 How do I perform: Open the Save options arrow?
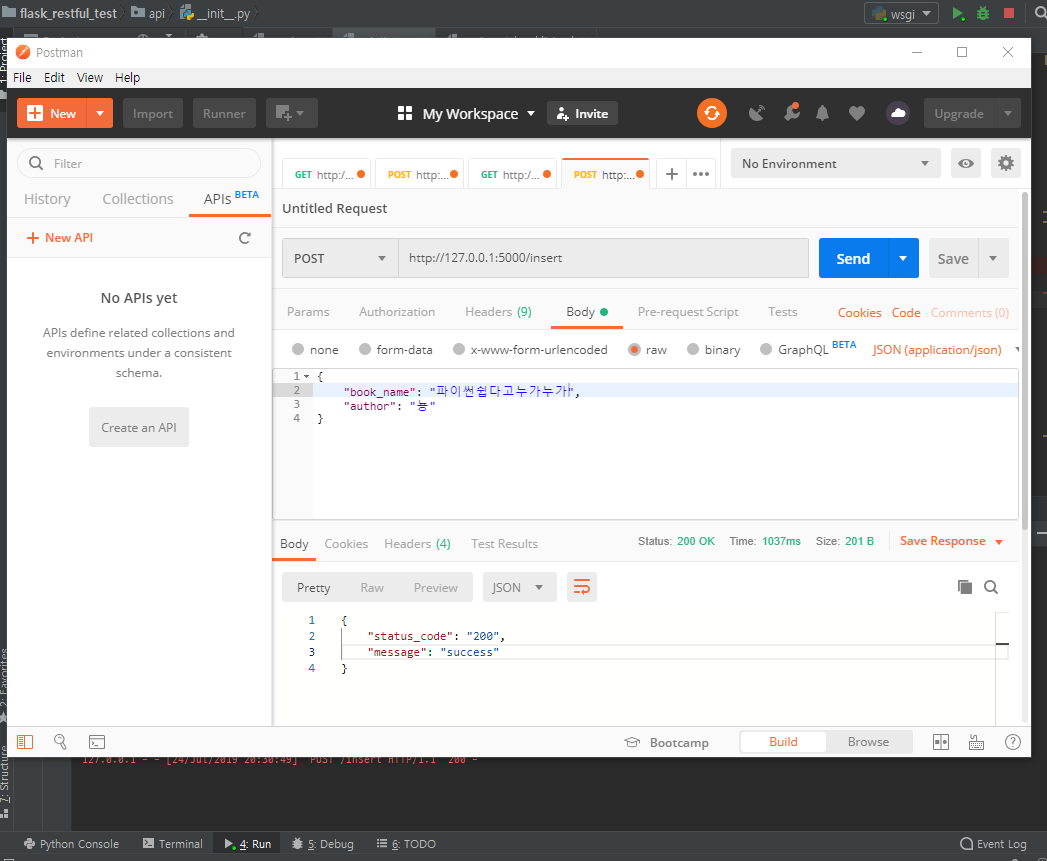click(x=993, y=258)
